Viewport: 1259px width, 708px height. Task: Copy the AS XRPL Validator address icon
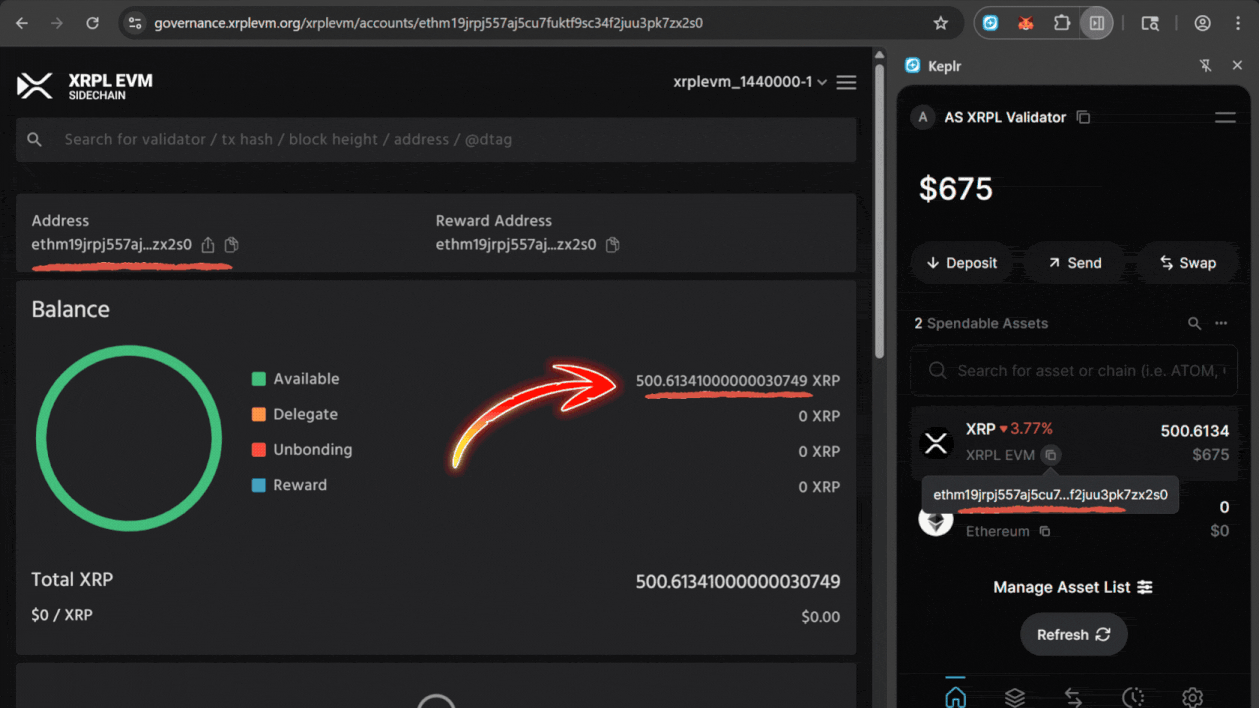coord(1083,117)
